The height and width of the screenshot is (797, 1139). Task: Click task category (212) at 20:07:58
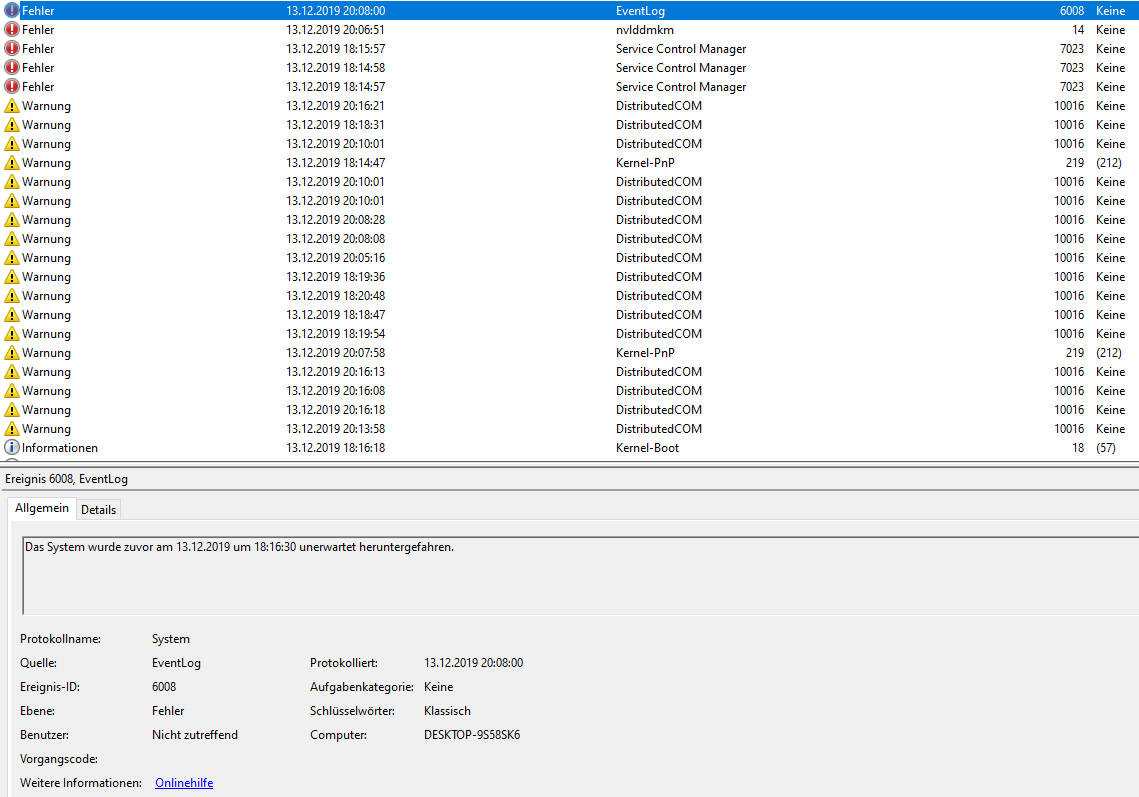[x=1108, y=352]
